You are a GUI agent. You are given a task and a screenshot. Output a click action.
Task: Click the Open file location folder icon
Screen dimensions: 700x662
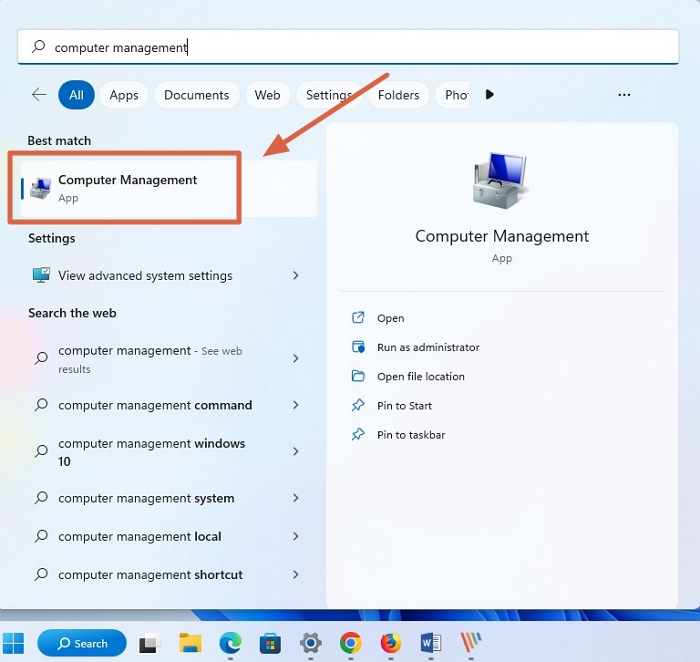click(x=358, y=376)
